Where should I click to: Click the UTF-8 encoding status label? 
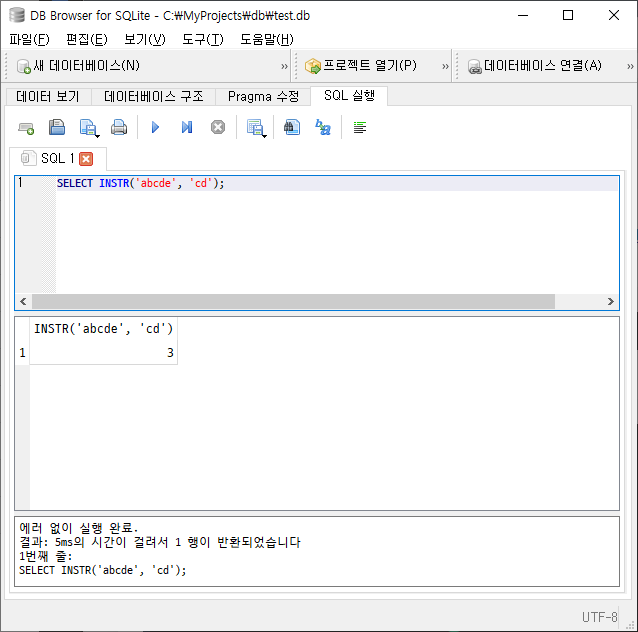tap(599, 617)
